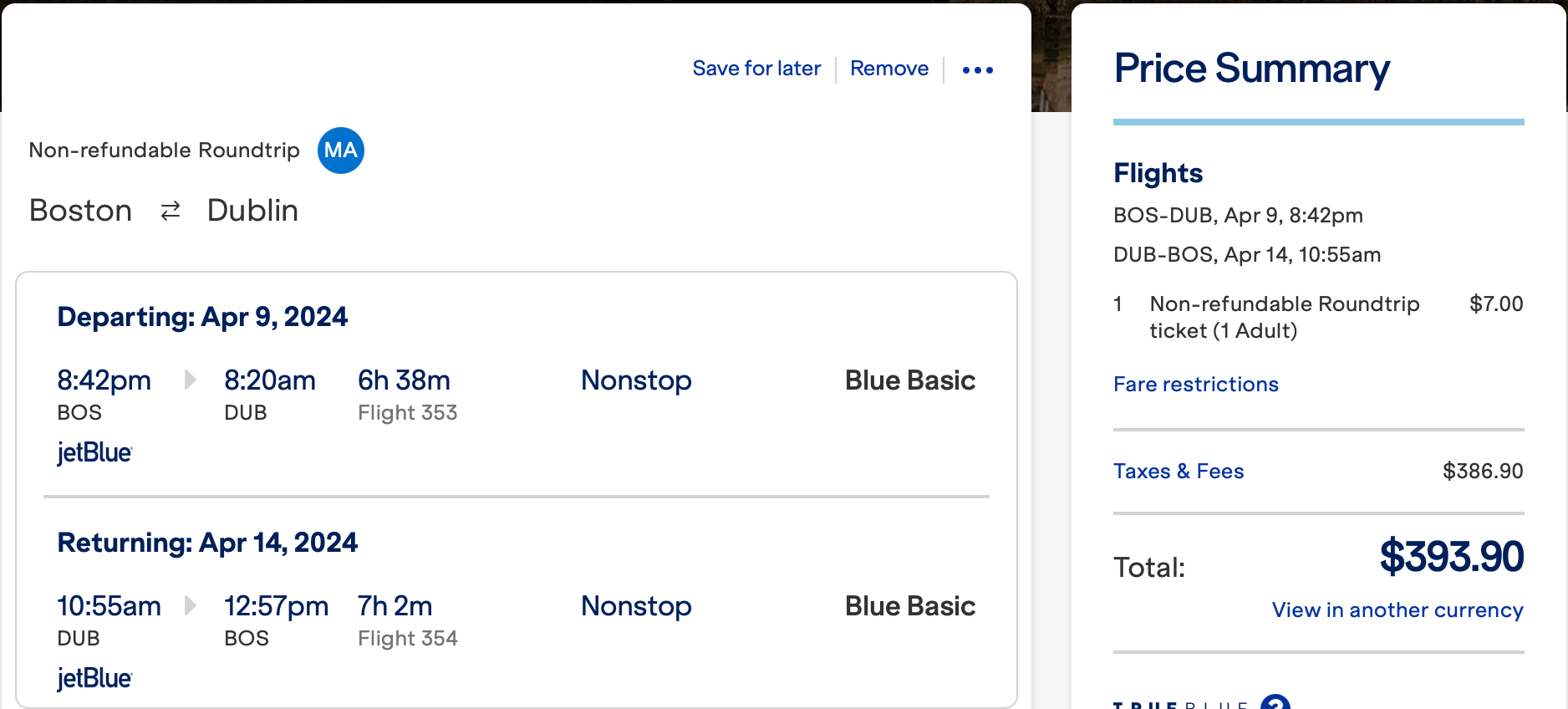
Task: Select the departing Blue Basic fare label
Action: pos(910,380)
